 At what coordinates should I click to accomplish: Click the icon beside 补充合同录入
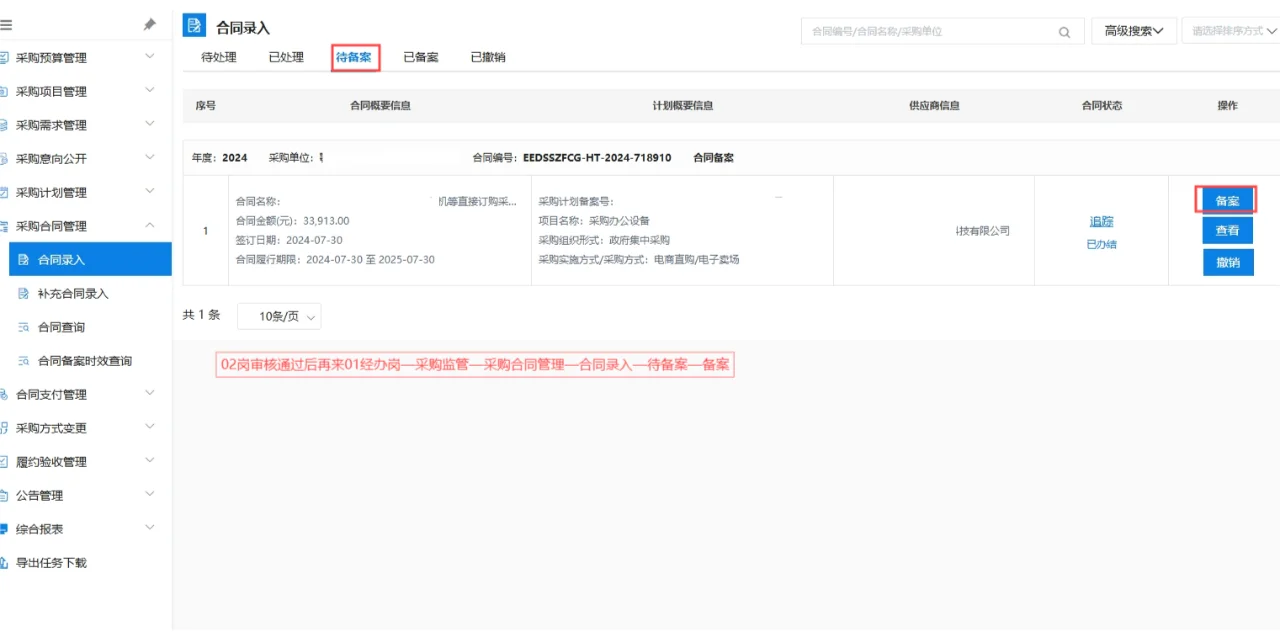[24, 294]
